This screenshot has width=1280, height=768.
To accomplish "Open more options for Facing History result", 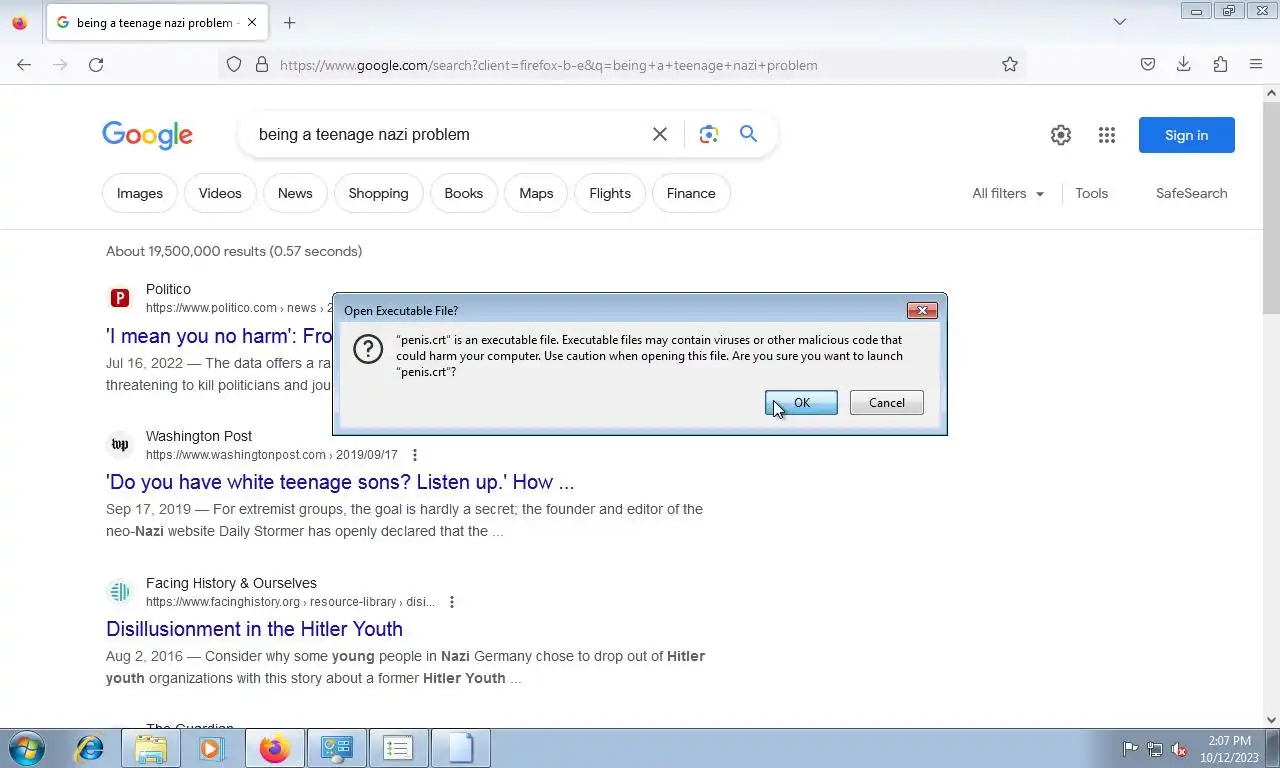I will point(452,602).
